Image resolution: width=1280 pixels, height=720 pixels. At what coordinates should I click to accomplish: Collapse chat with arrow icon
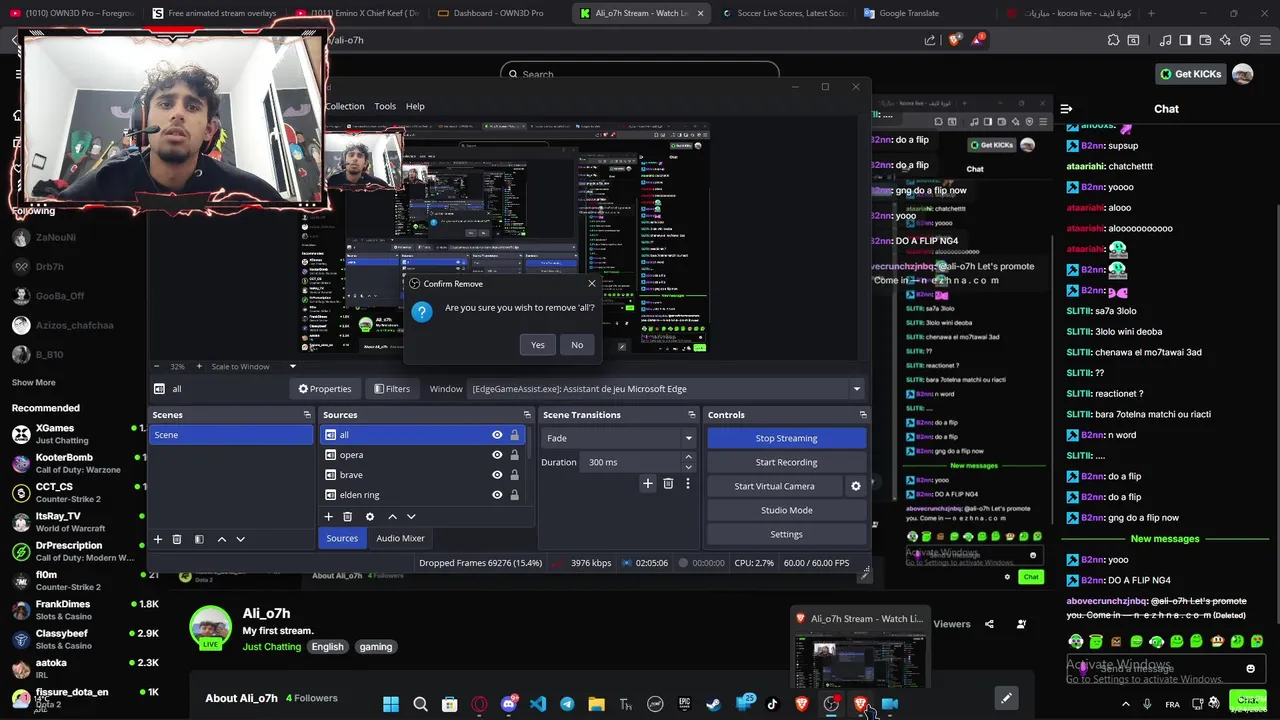click(1066, 109)
